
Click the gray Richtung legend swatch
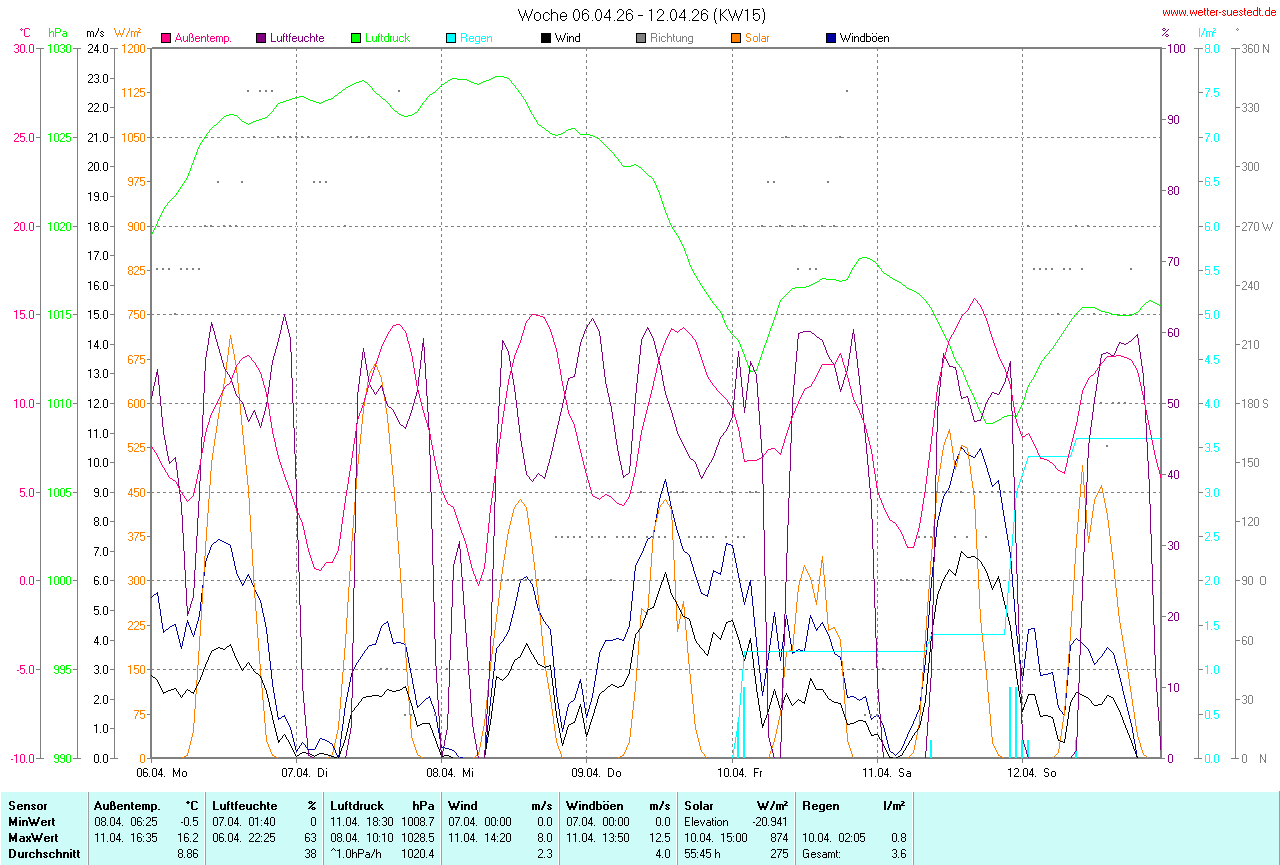[641, 38]
